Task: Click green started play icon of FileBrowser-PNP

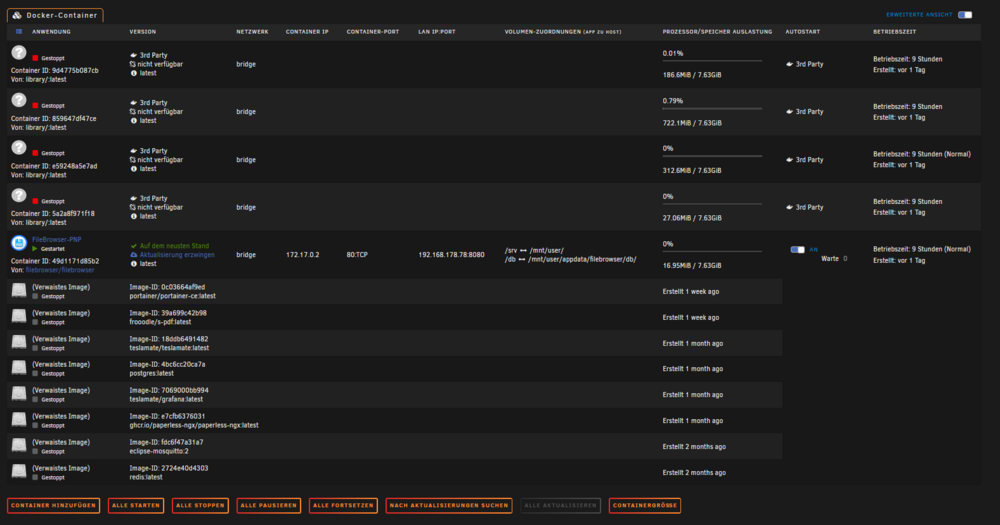Action: click(35, 249)
